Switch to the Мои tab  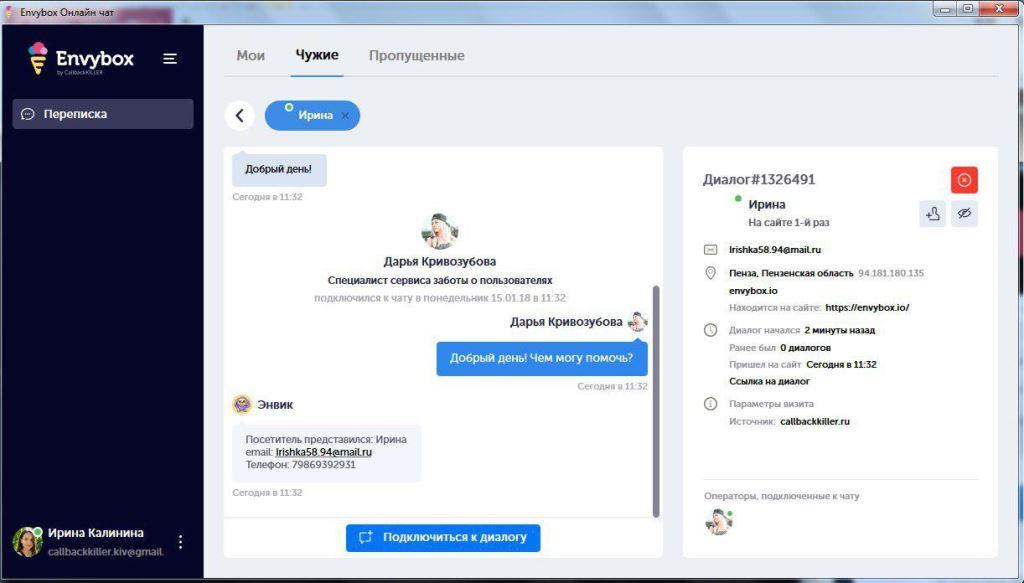[x=251, y=55]
